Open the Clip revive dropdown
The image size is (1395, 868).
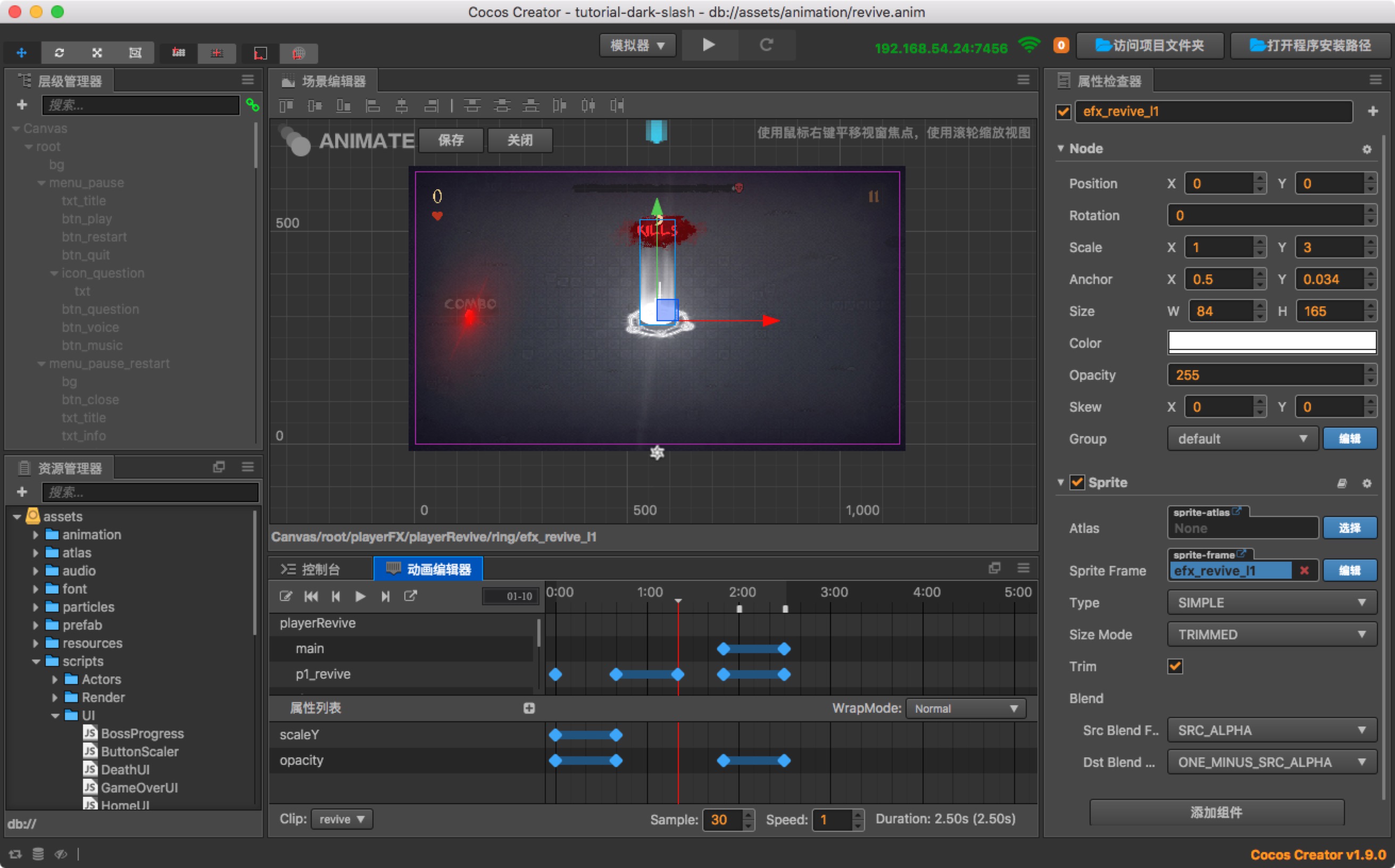click(x=342, y=819)
